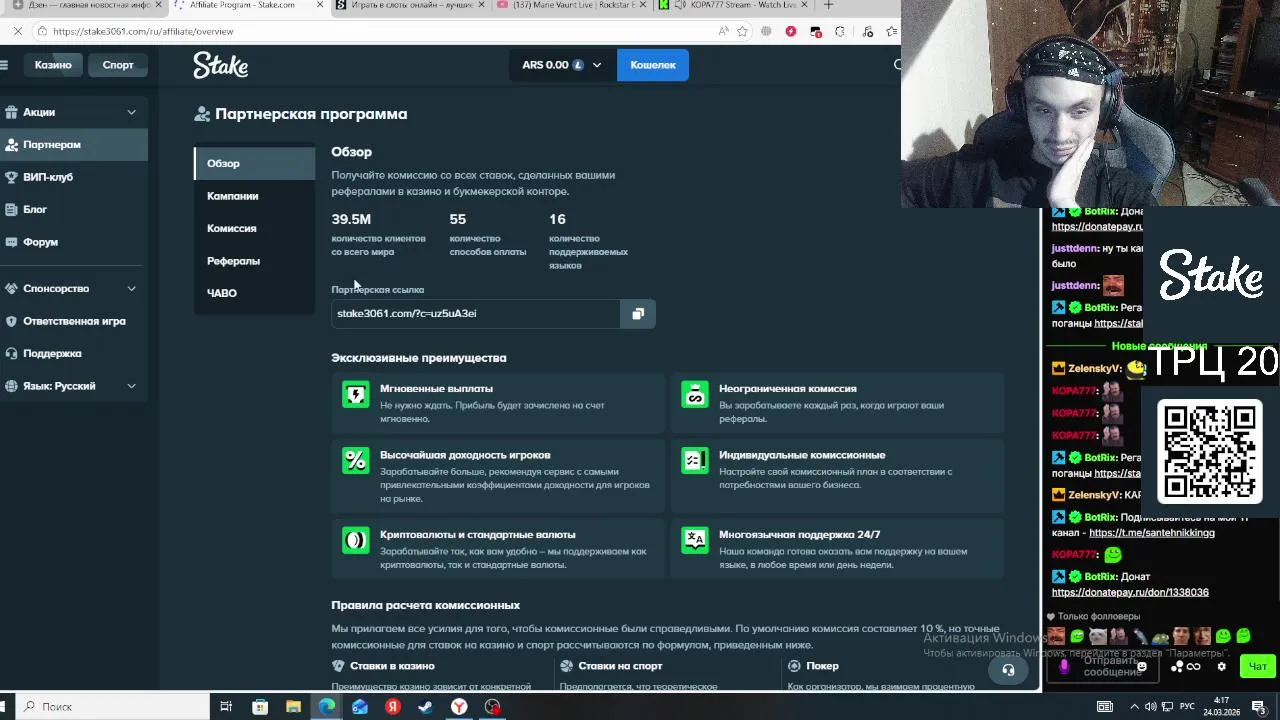
Task: Stop page loading with the X button
Action: (18, 31)
